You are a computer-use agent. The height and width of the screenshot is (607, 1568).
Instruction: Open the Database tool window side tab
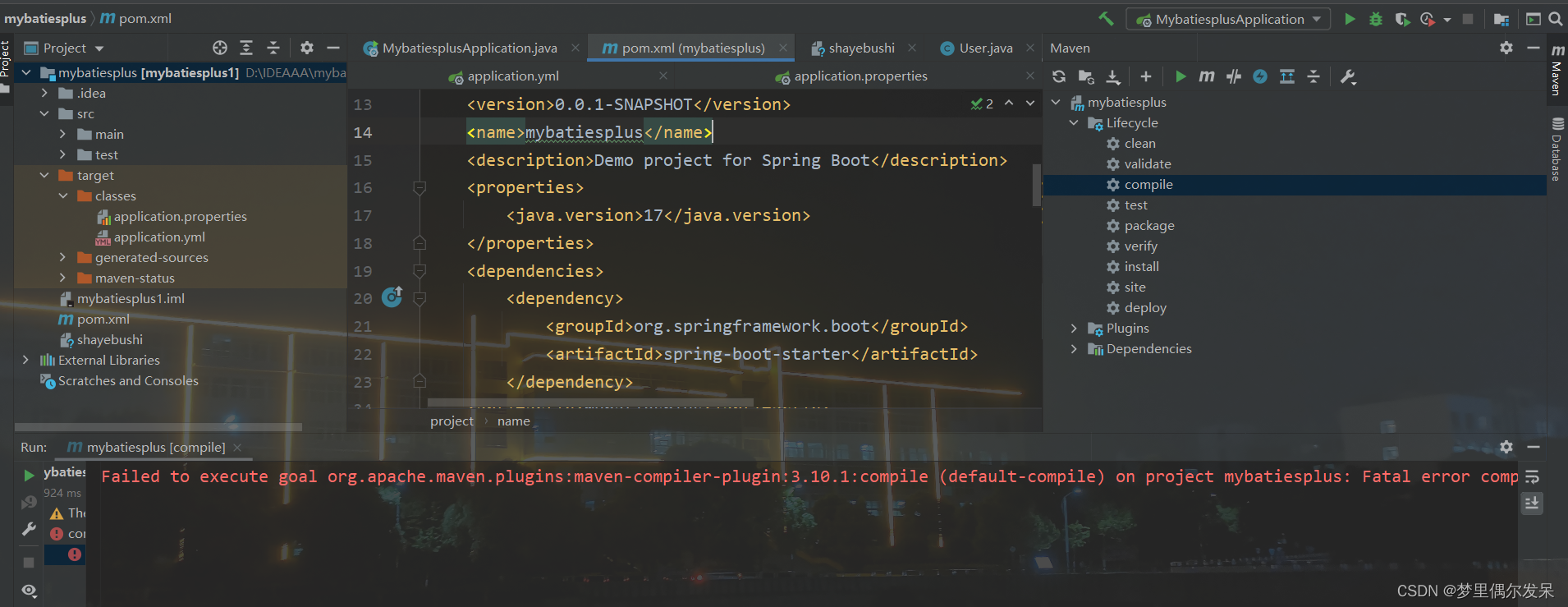pyautogui.click(x=1557, y=149)
